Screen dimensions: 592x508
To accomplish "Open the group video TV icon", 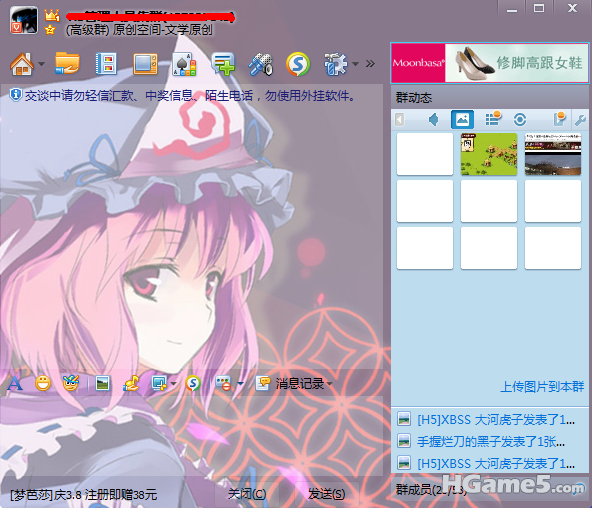I will (145, 64).
